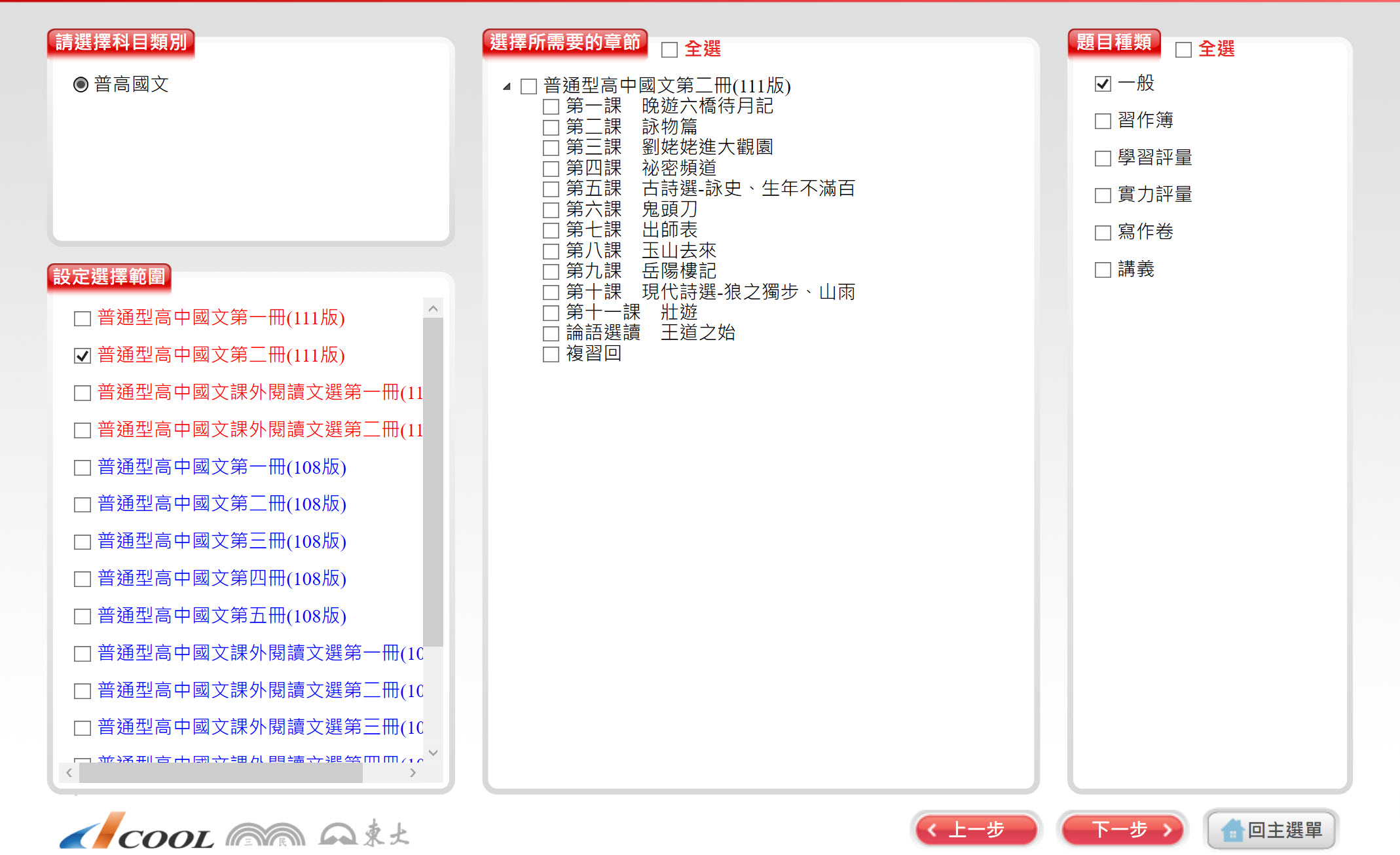Screen dimensions: 1400x855
Task: Select chapter 第七課 出師表
Action: click(x=551, y=231)
